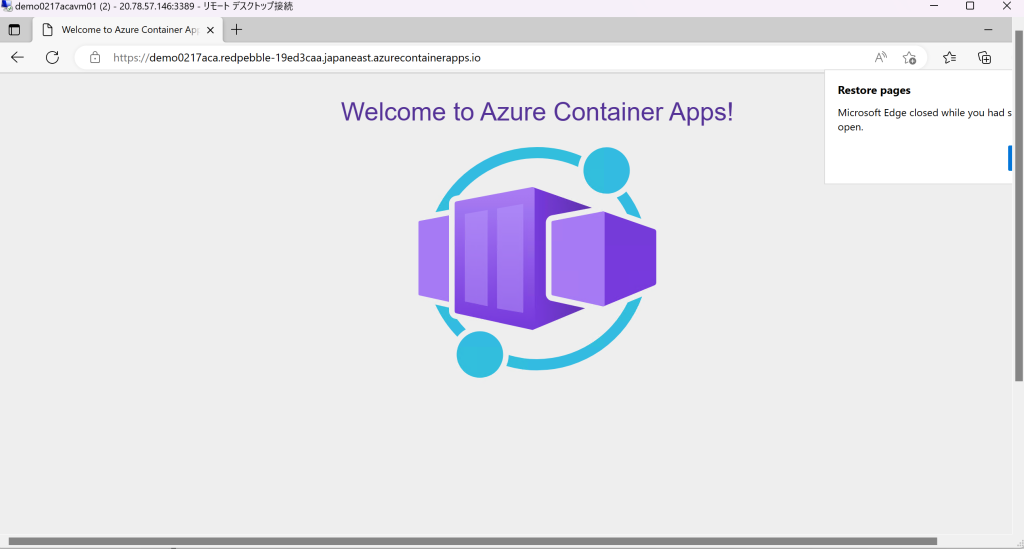Click the horizontal scrollbar of remote desktop
Image resolution: width=1024 pixels, height=549 pixels.
point(473,541)
